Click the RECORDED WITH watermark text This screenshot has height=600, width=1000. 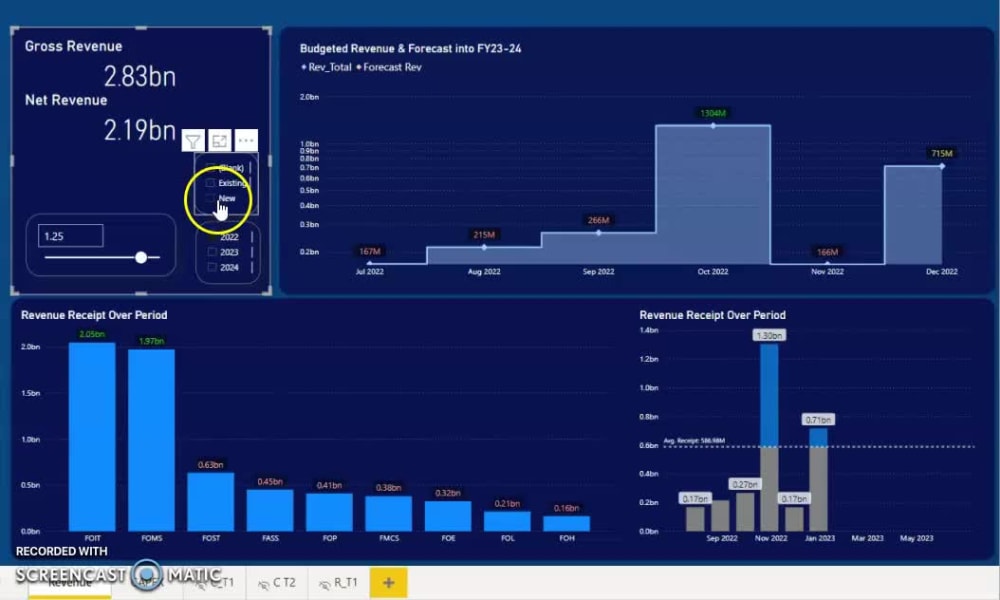61,551
